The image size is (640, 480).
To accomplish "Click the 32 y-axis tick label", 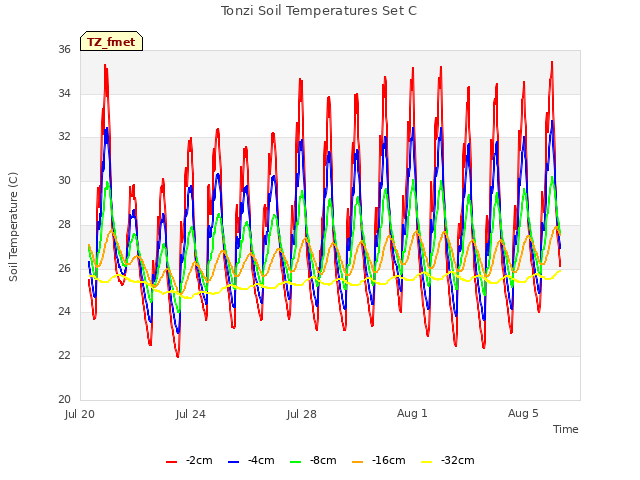I will 64,137.
